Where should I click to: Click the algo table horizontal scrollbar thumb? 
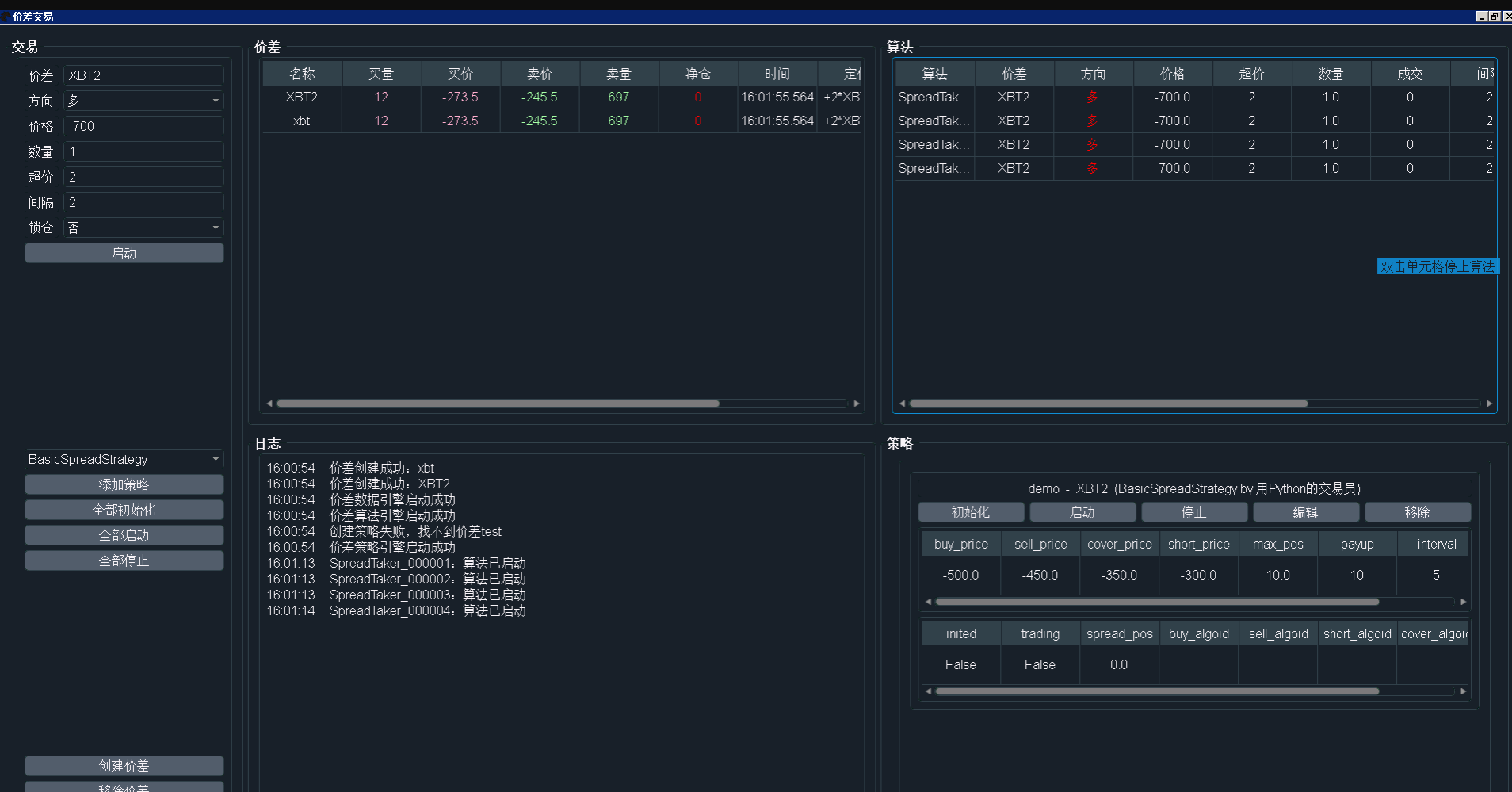coord(1109,404)
